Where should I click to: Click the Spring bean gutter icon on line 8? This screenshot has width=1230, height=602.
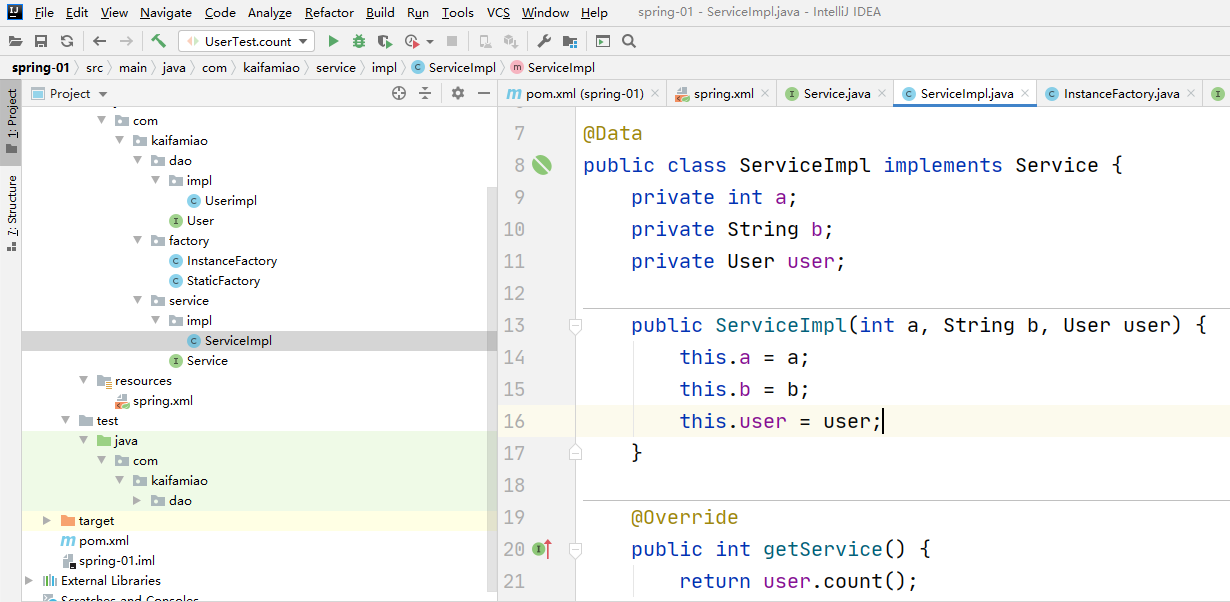click(x=542, y=165)
